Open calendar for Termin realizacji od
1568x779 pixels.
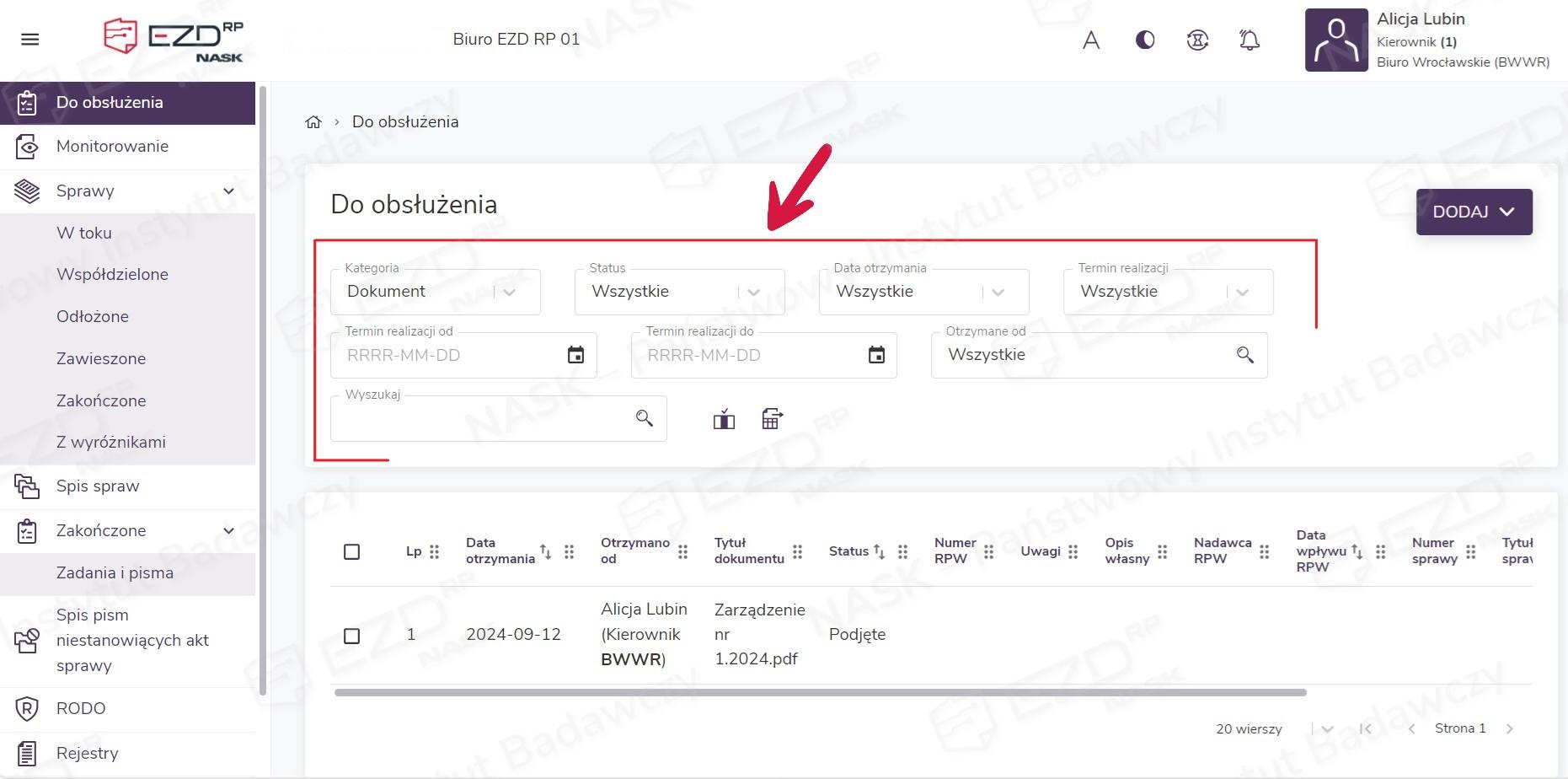point(575,355)
